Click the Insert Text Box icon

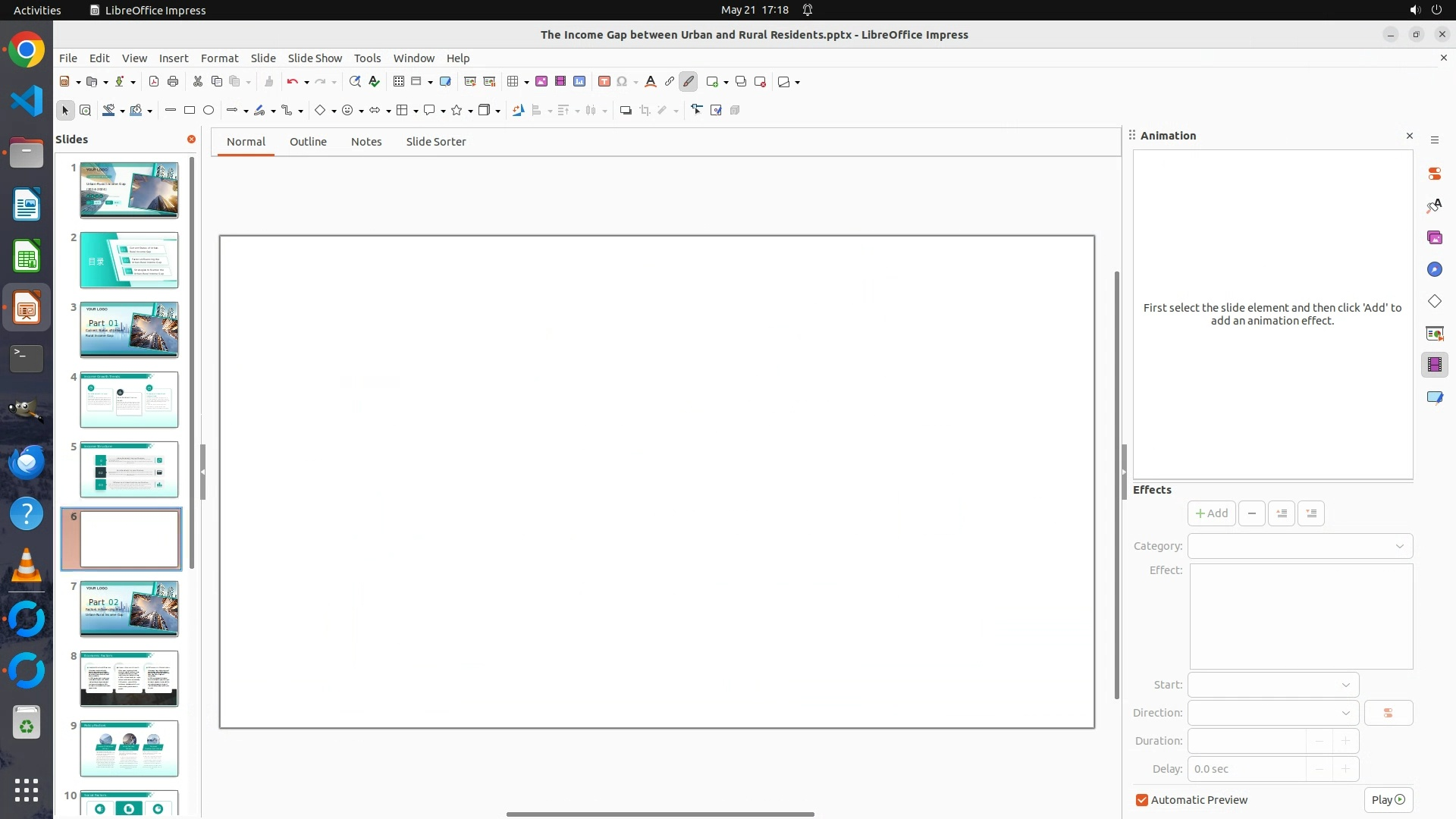604,82
